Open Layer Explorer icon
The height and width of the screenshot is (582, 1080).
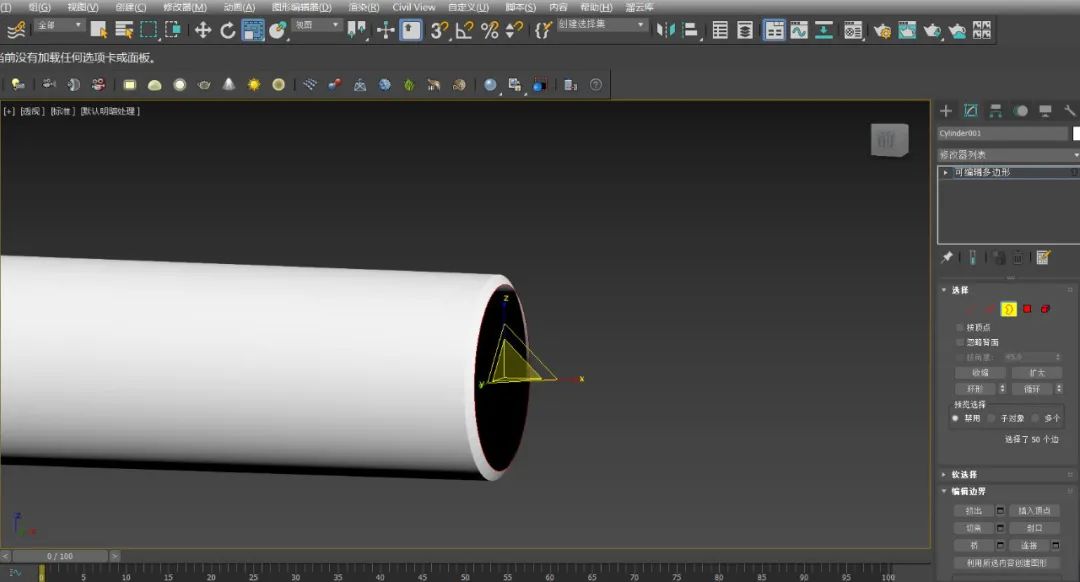coord(745,30)
